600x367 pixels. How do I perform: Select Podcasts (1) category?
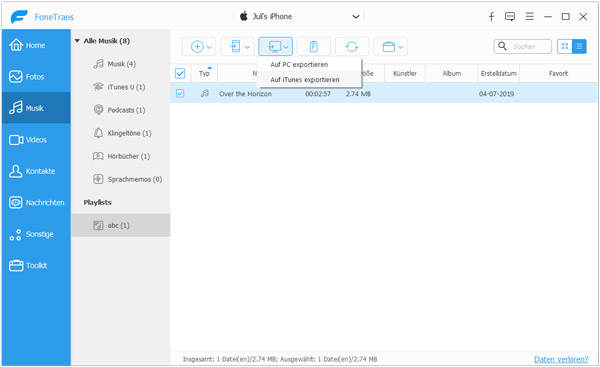[121, 110]
